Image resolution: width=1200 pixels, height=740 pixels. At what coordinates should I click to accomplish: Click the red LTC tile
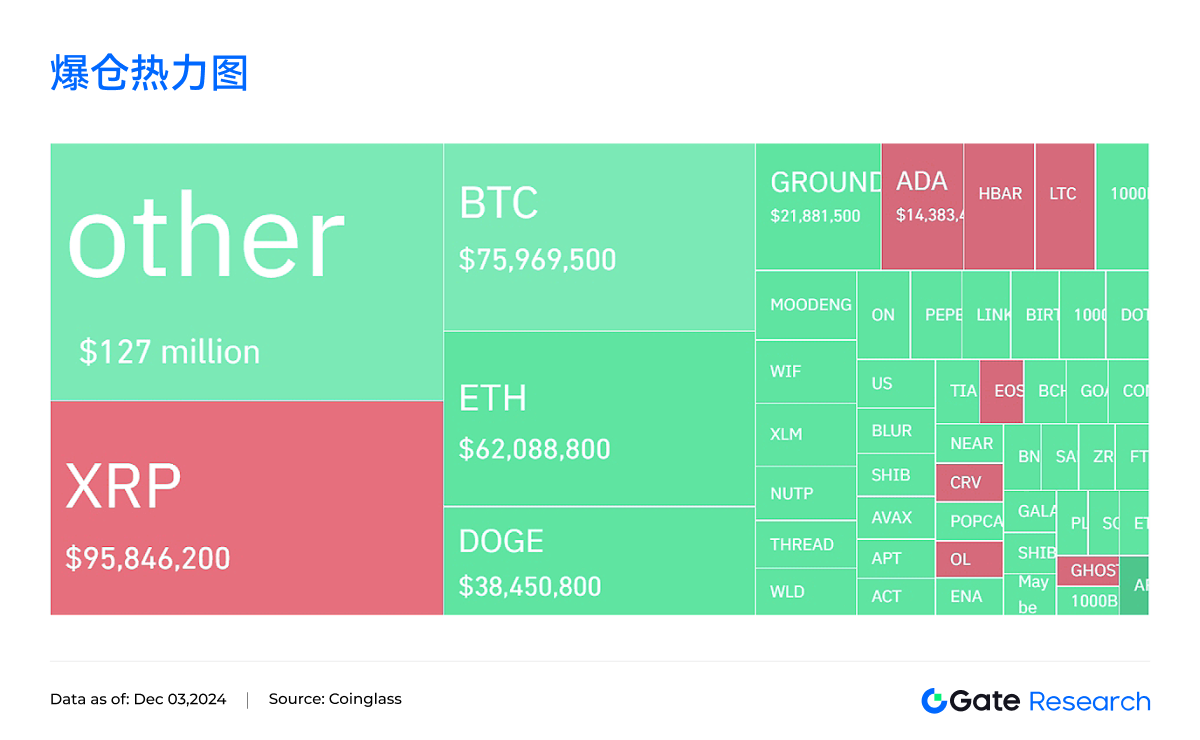click(x=1064, y=206)
